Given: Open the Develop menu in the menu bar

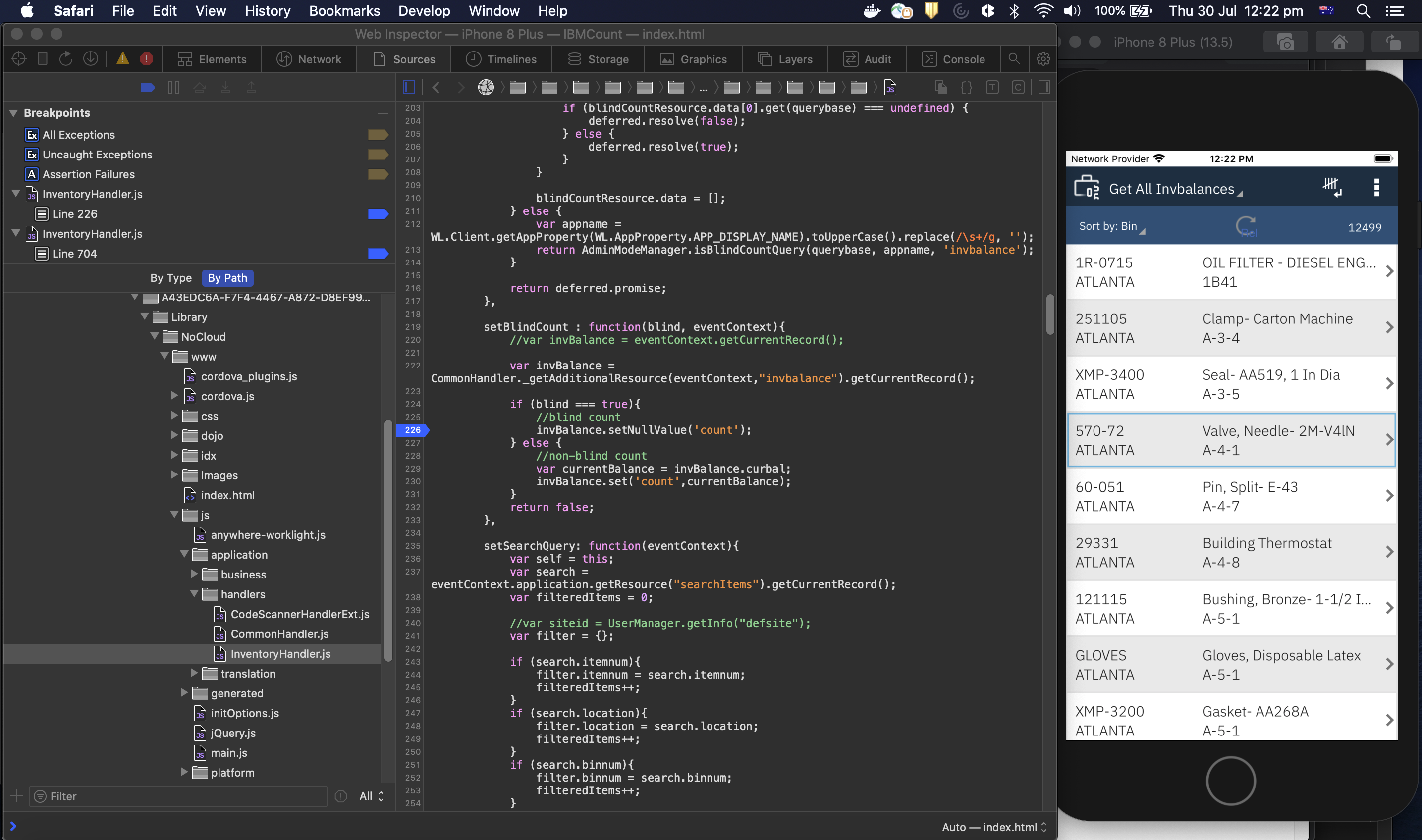Looking at the screenshot, I should click(x=424, y=11).
